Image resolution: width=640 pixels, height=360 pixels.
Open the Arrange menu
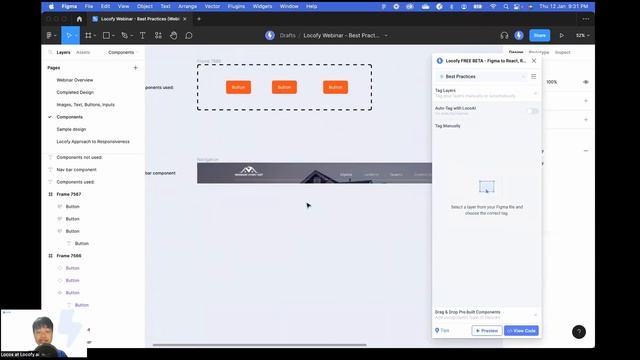click(187, 7)
